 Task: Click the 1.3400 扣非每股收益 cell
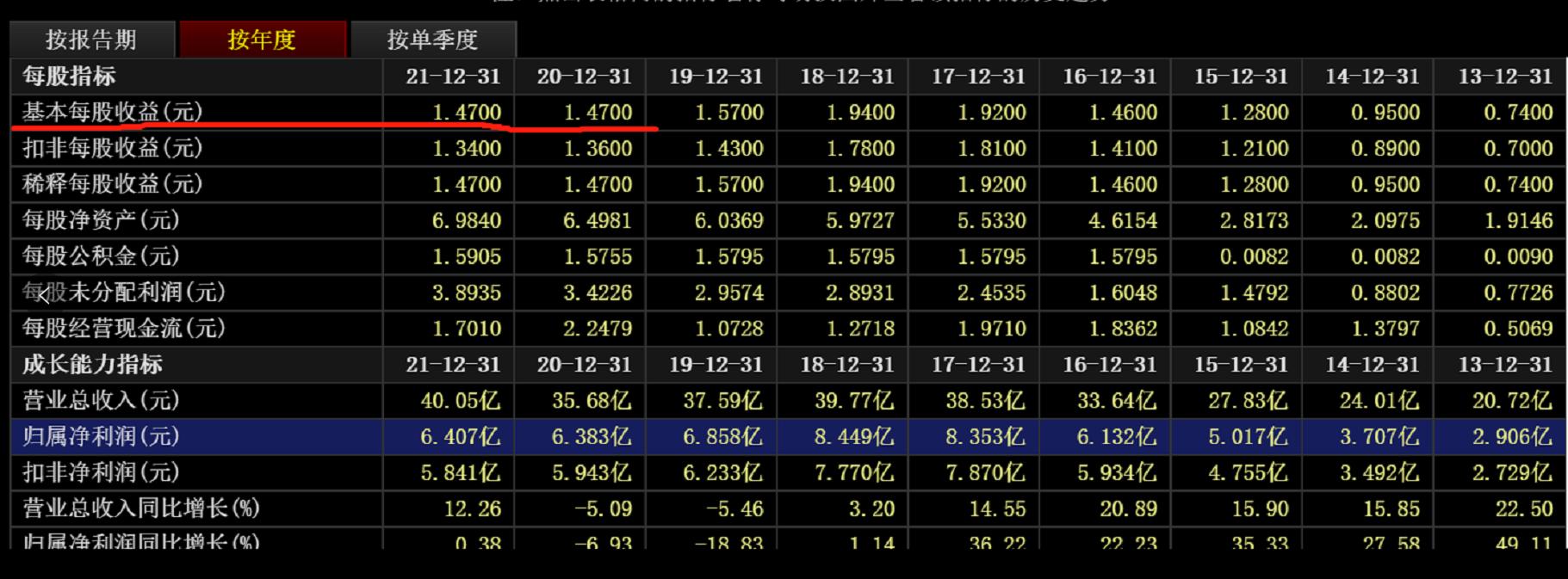click(x=467, y=149)
